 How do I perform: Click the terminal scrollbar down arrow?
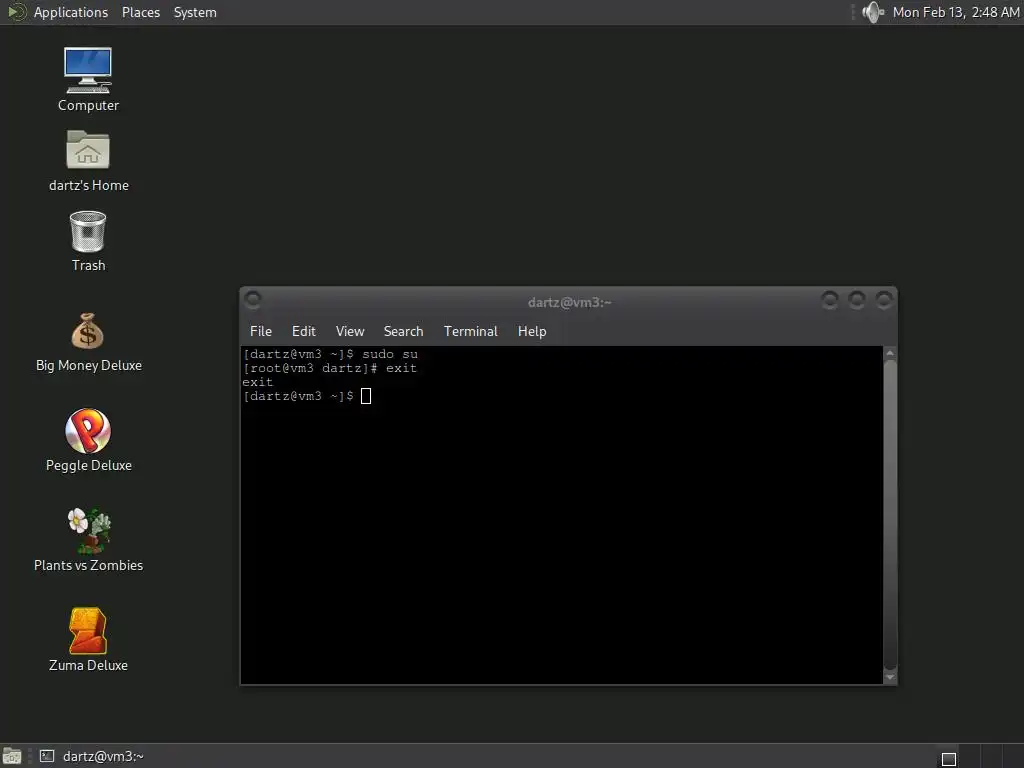889,677
